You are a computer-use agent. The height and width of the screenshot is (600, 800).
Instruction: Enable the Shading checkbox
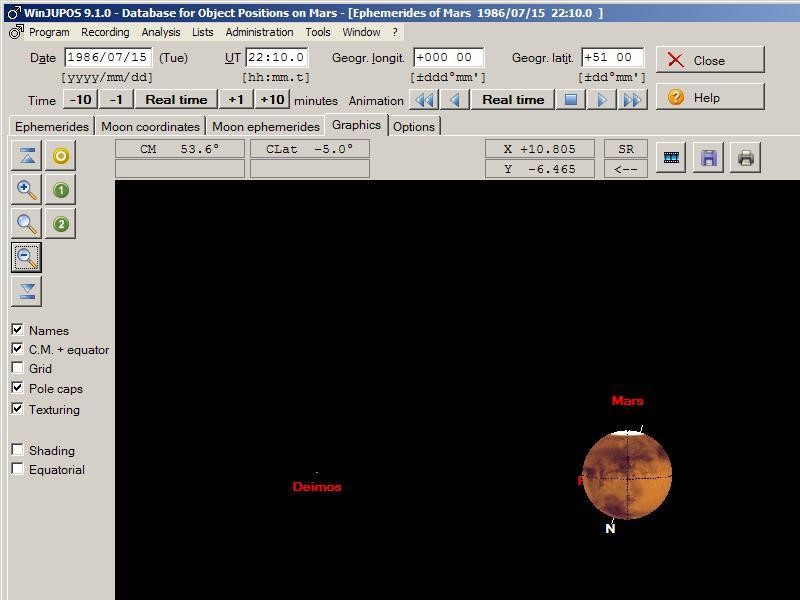click(x=17, y=449)
